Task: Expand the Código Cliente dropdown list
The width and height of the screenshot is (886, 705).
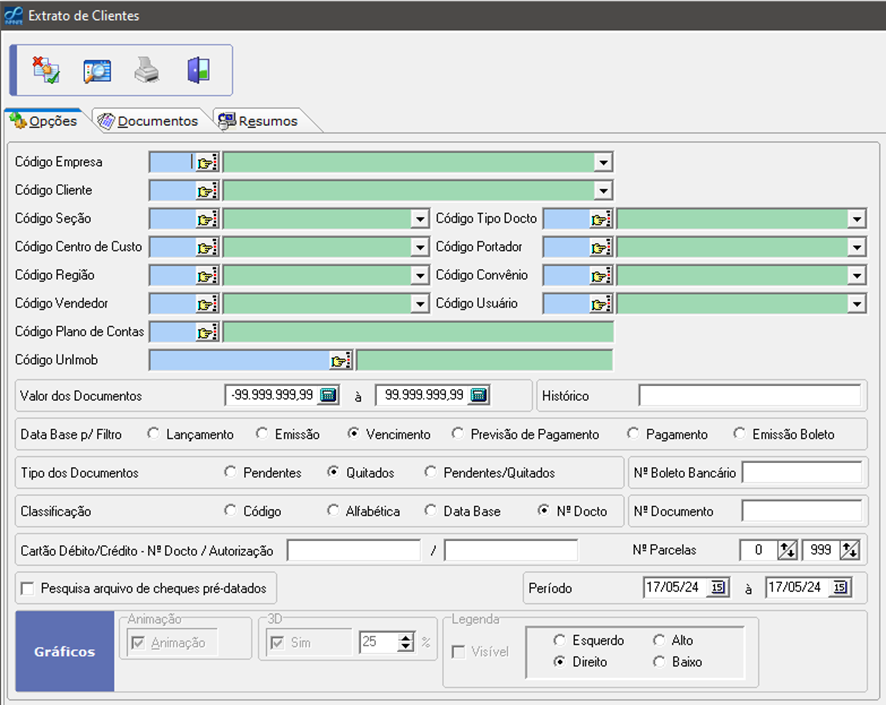Action: (602, 191)
